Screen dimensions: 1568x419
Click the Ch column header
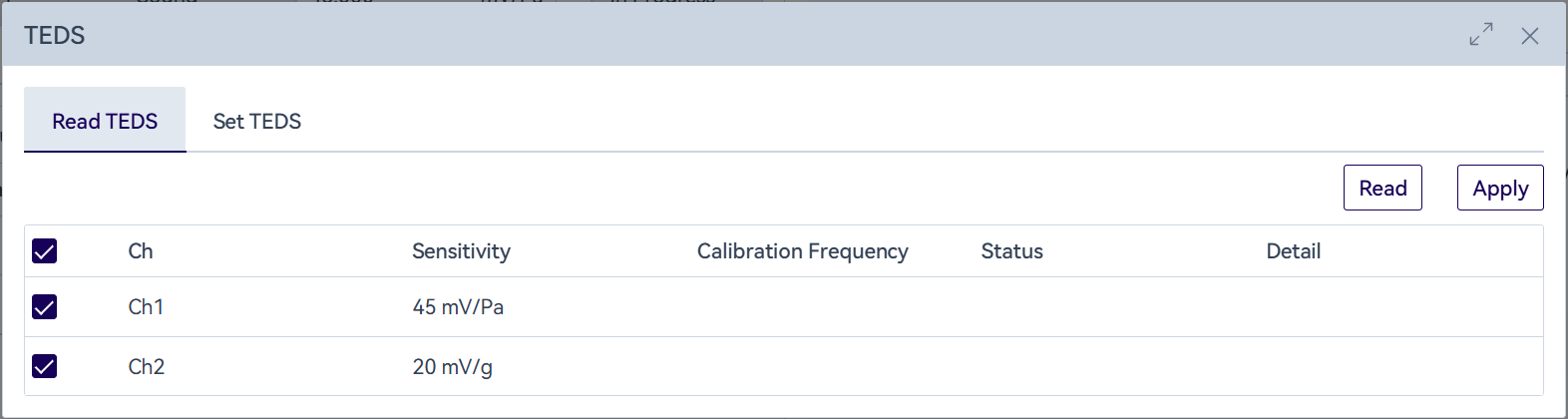pyautogui.click(x=141, y=251)
